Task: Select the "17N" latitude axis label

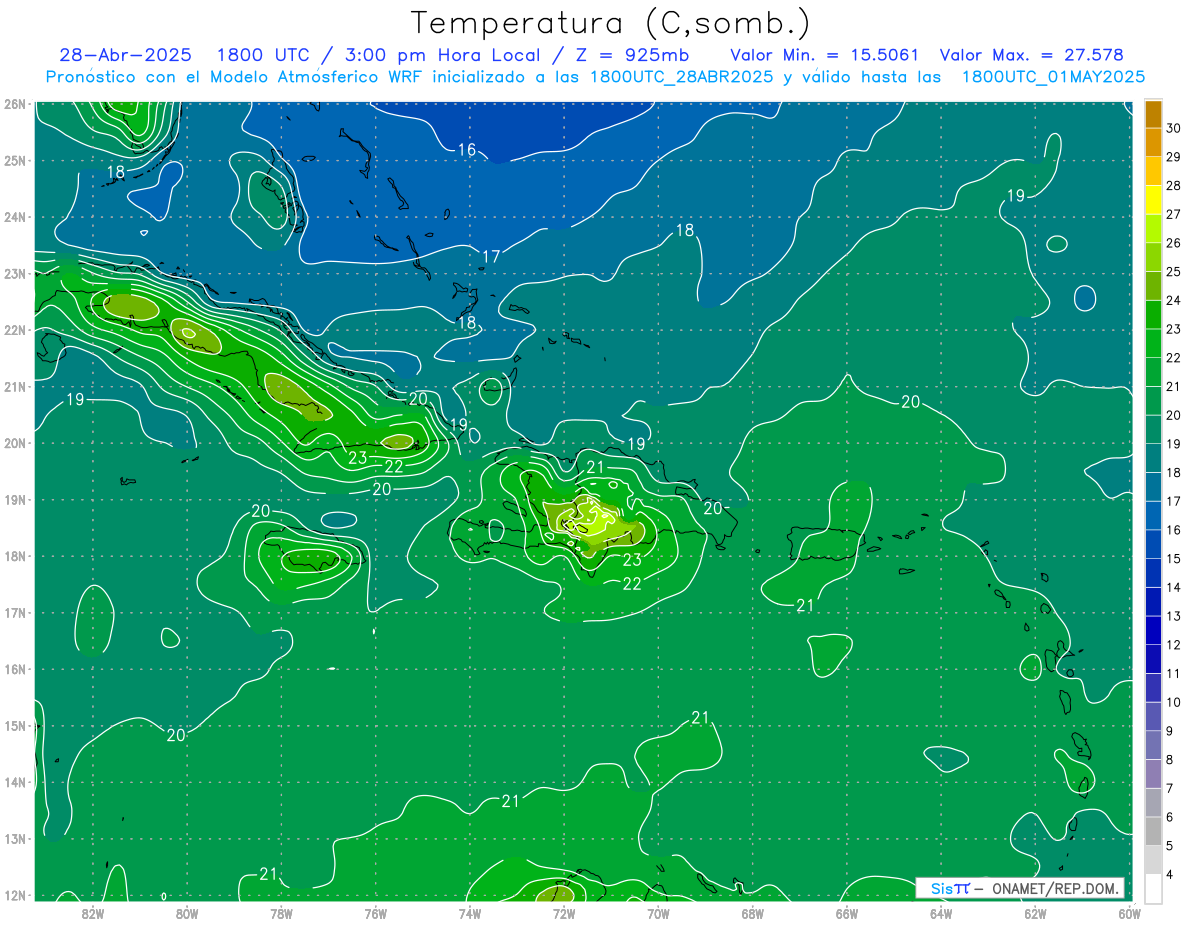Action: 15,613
